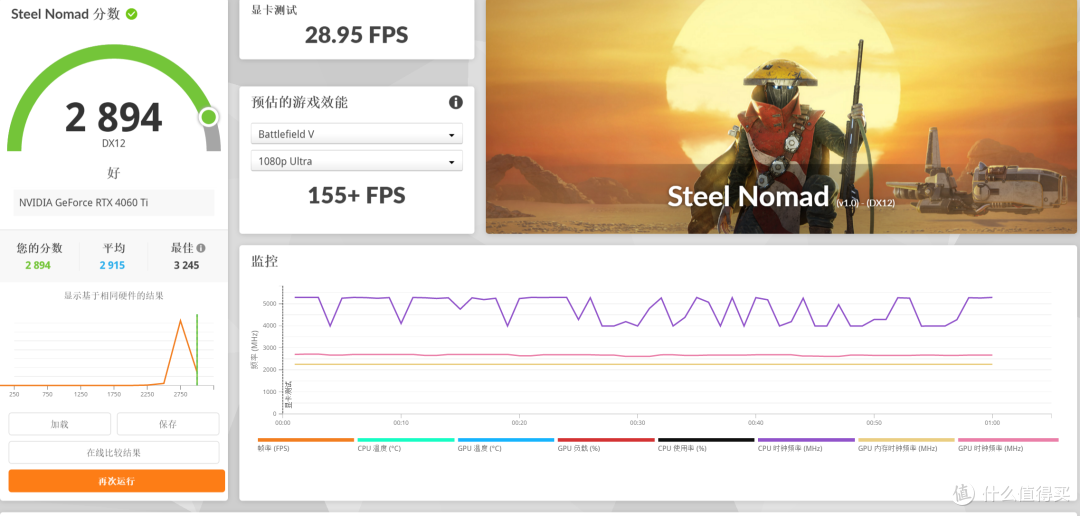Click the 监控 monitoring heading

point(264,262)
